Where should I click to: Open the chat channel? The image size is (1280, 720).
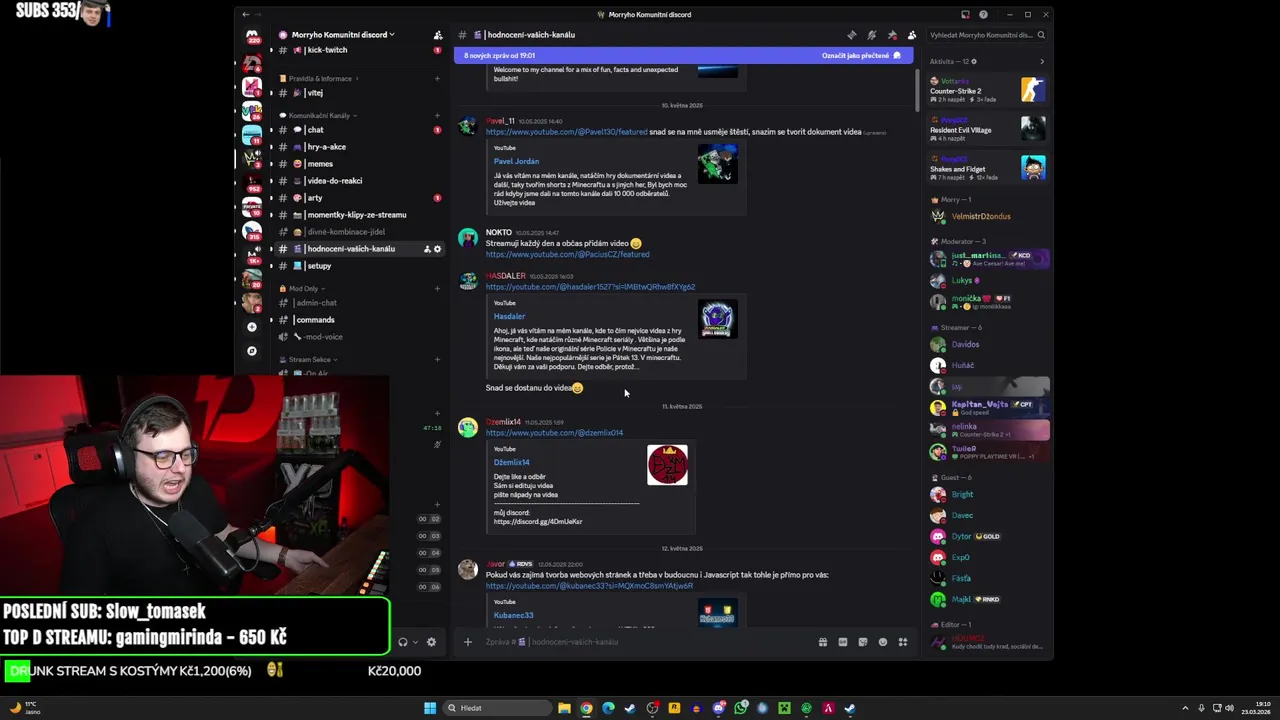(356, 130)
